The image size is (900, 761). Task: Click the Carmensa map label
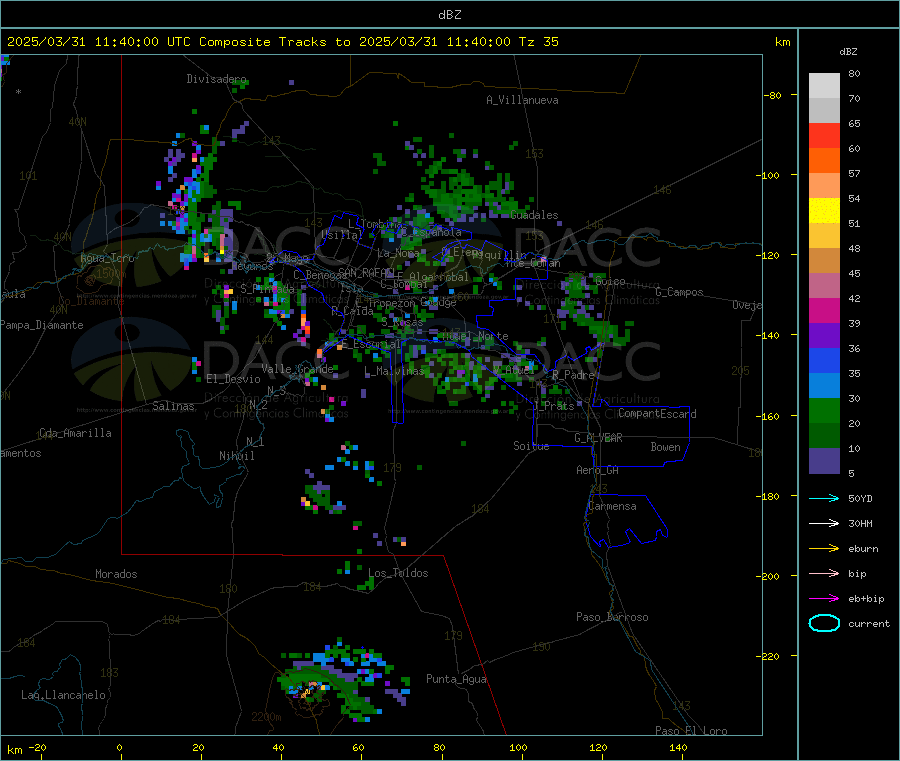(612, 506)
